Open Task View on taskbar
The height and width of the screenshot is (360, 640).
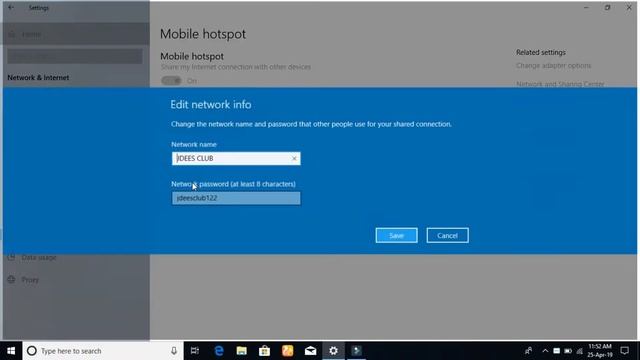point(195,351)
